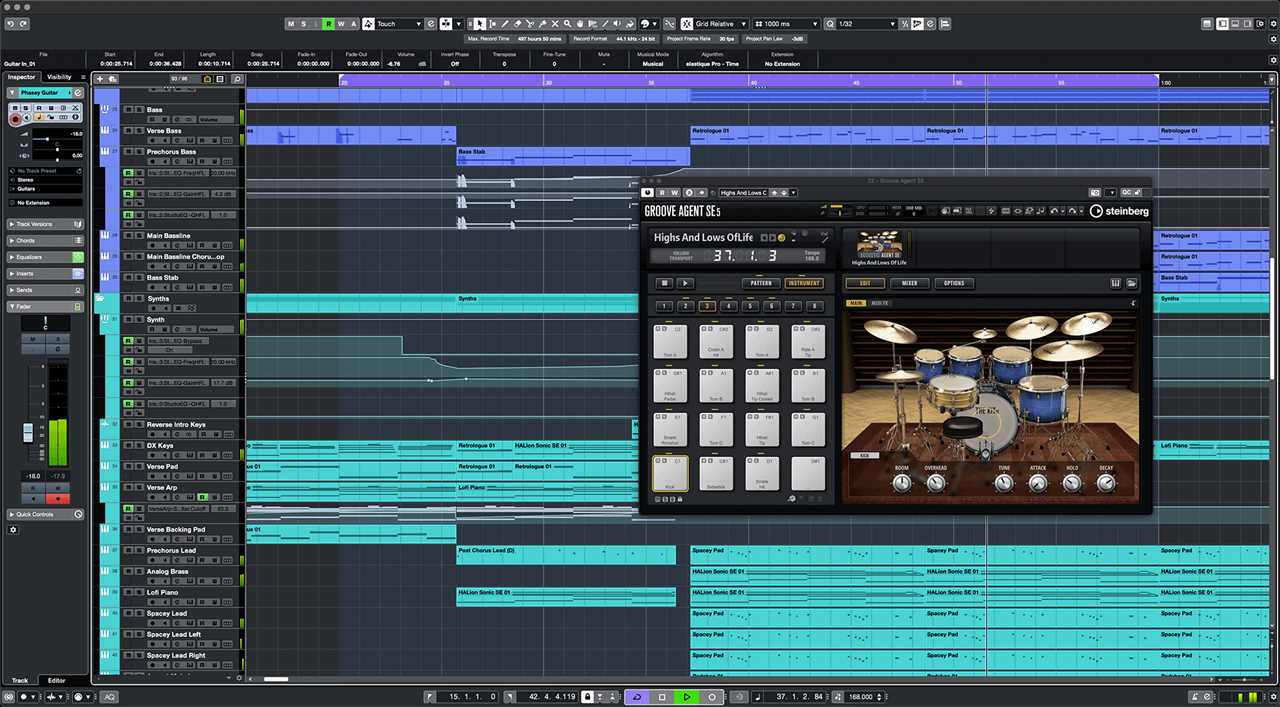This screenshot has width=1280, height=707.
Task: Select the Object Selection arrow tool
Action: point(480,23)
